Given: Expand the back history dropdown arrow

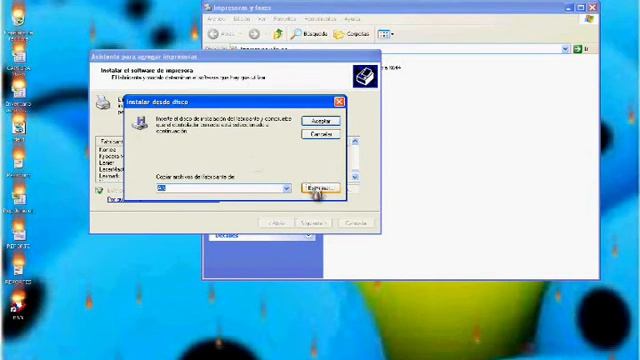Looking at the screenshot, I should (x=240, y=34).
